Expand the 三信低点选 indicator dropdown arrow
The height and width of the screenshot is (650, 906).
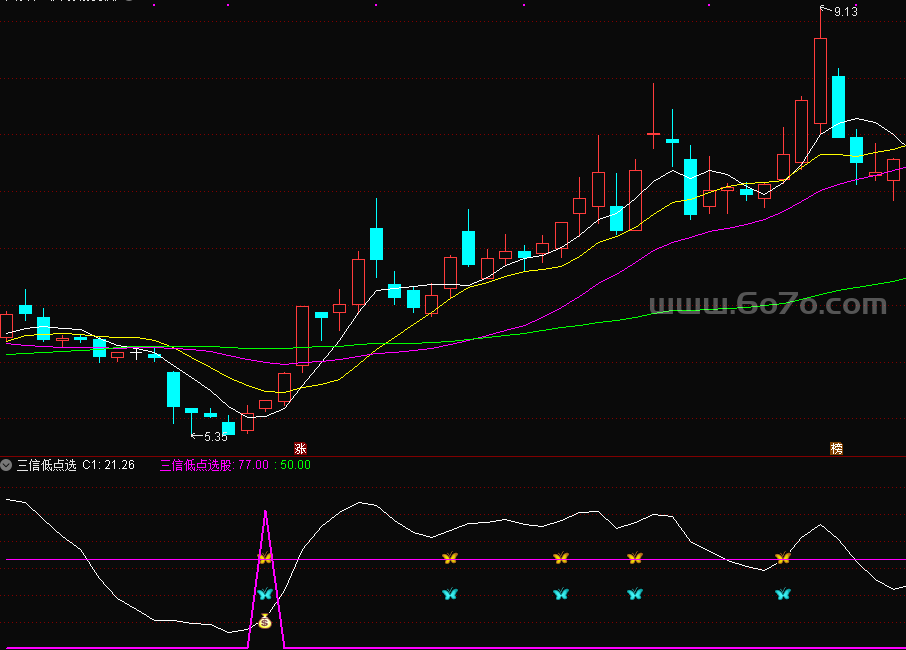tap(7, 465)
